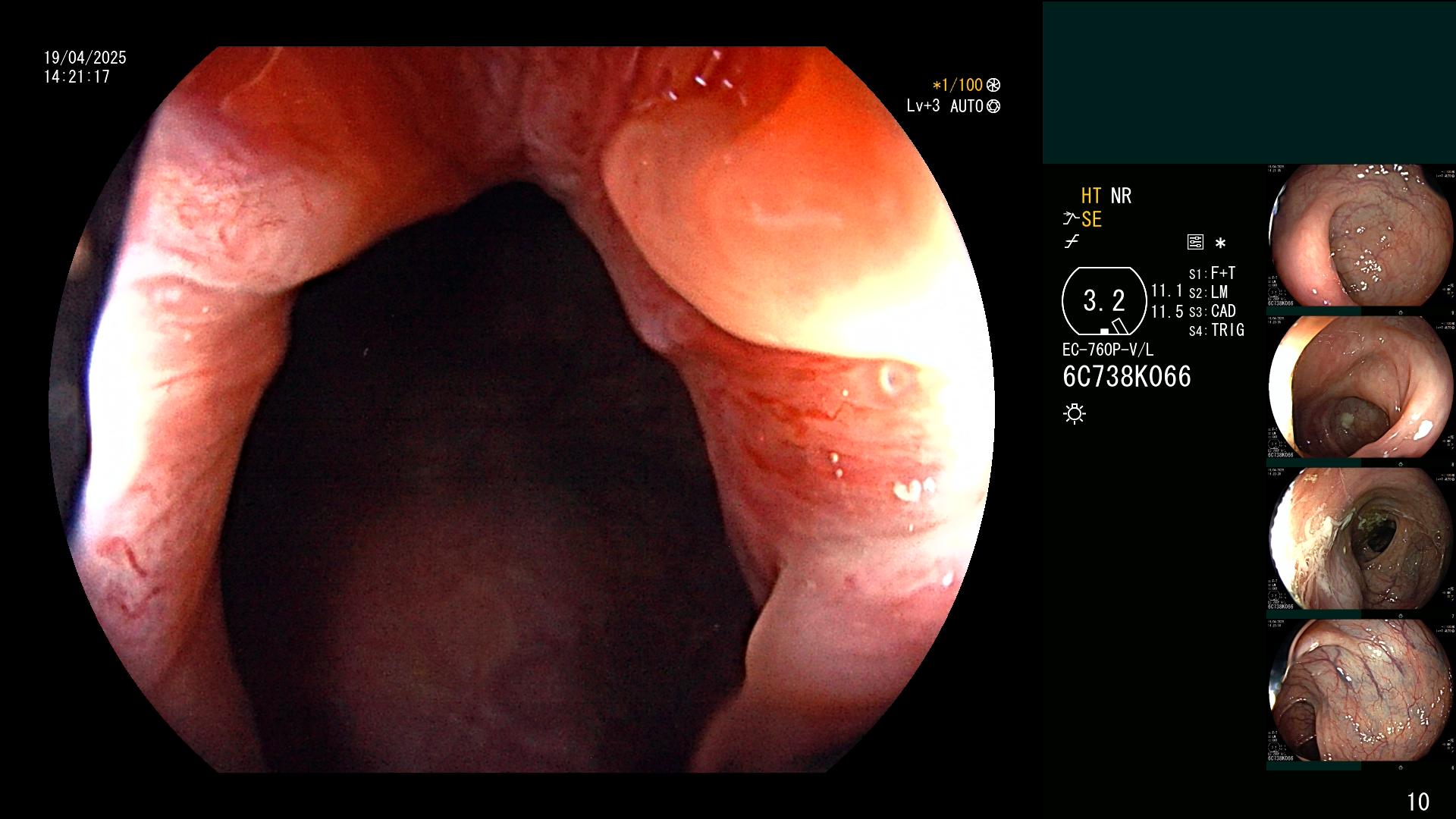Select the yellow SE indicator
Viewport: 1456px width, 819px height.
[x=1091, y=220]
